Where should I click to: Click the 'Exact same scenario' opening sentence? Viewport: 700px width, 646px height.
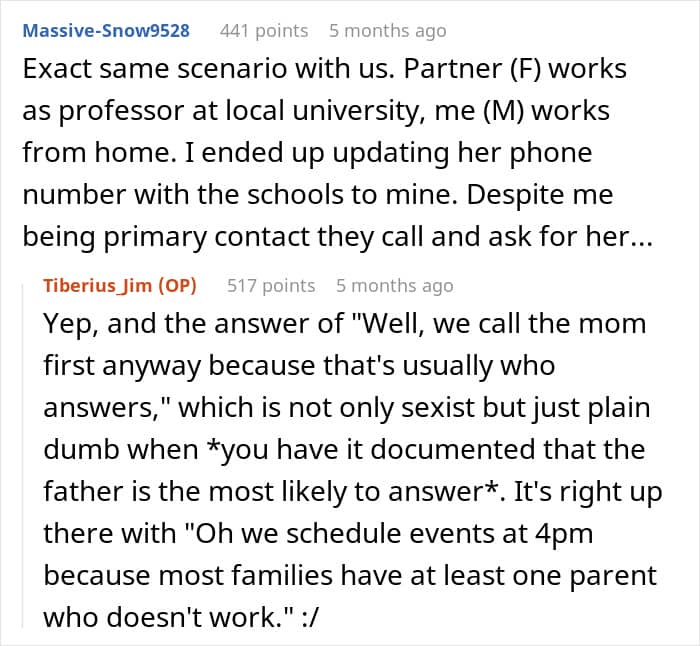208,69
